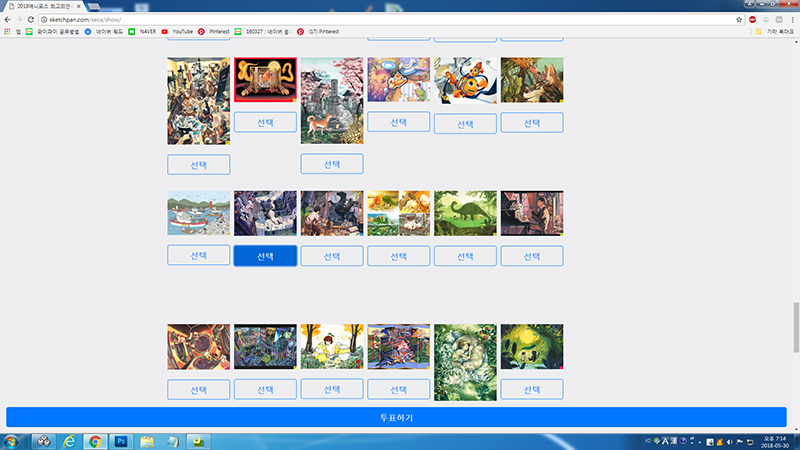Click 선택 under the girl with yellow flowers
The width and height of the screenshot is (800, 450).
point(332,389)
